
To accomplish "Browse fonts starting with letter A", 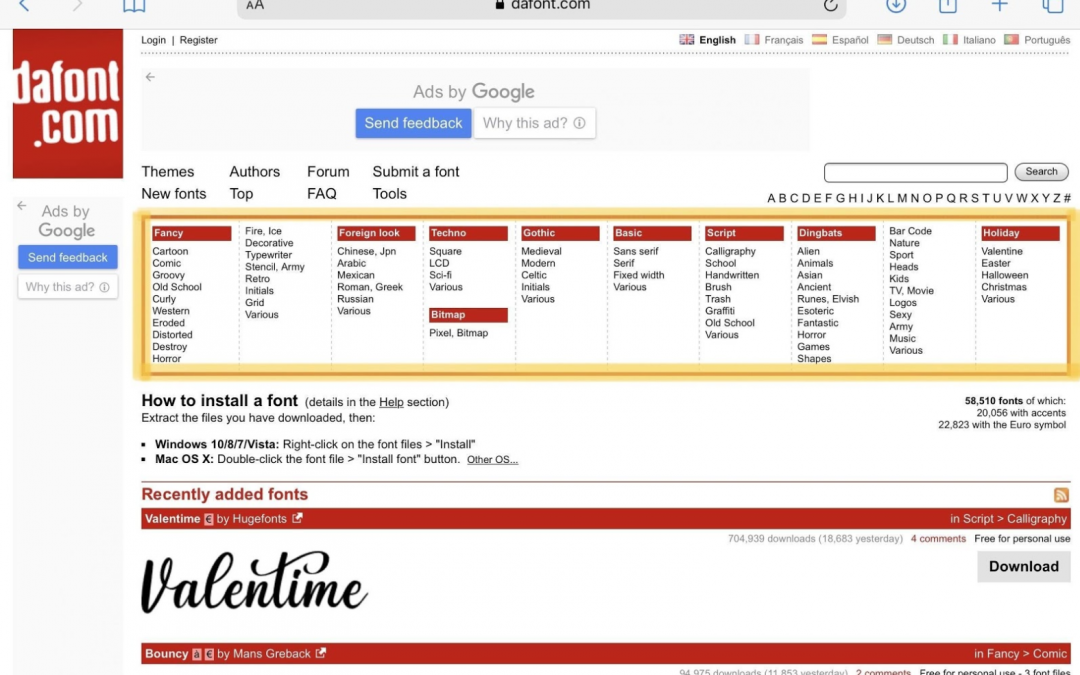I will [771, 198].
